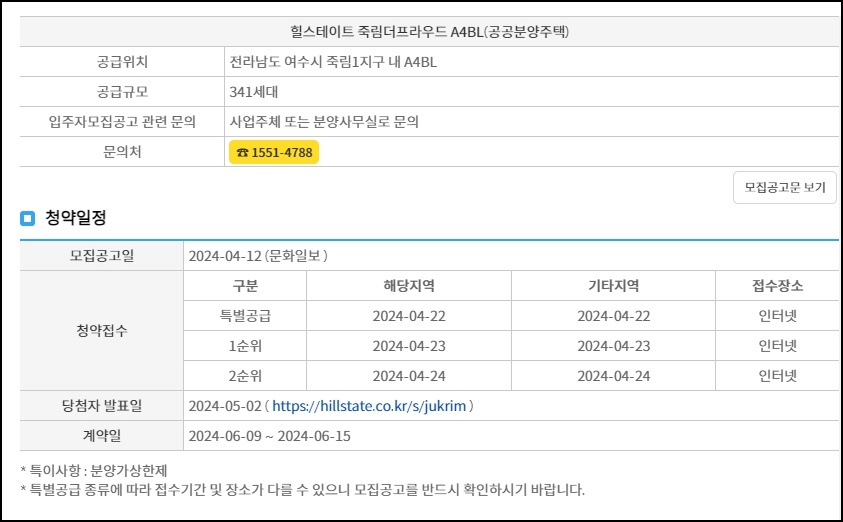843x522 pixels.
Task: Click 2024-04-22 in the 기타지역 column
Action: click(x=613, y=316)
